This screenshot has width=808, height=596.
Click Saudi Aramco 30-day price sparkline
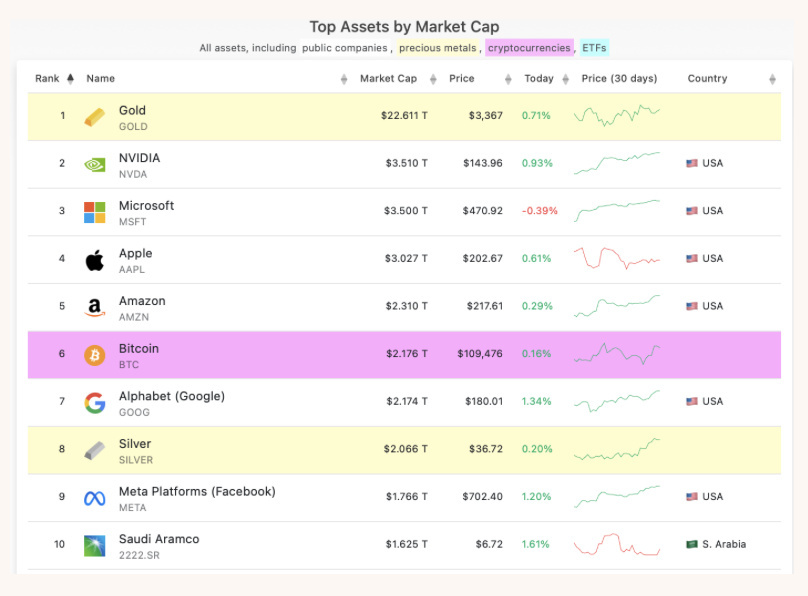(617, 544)
